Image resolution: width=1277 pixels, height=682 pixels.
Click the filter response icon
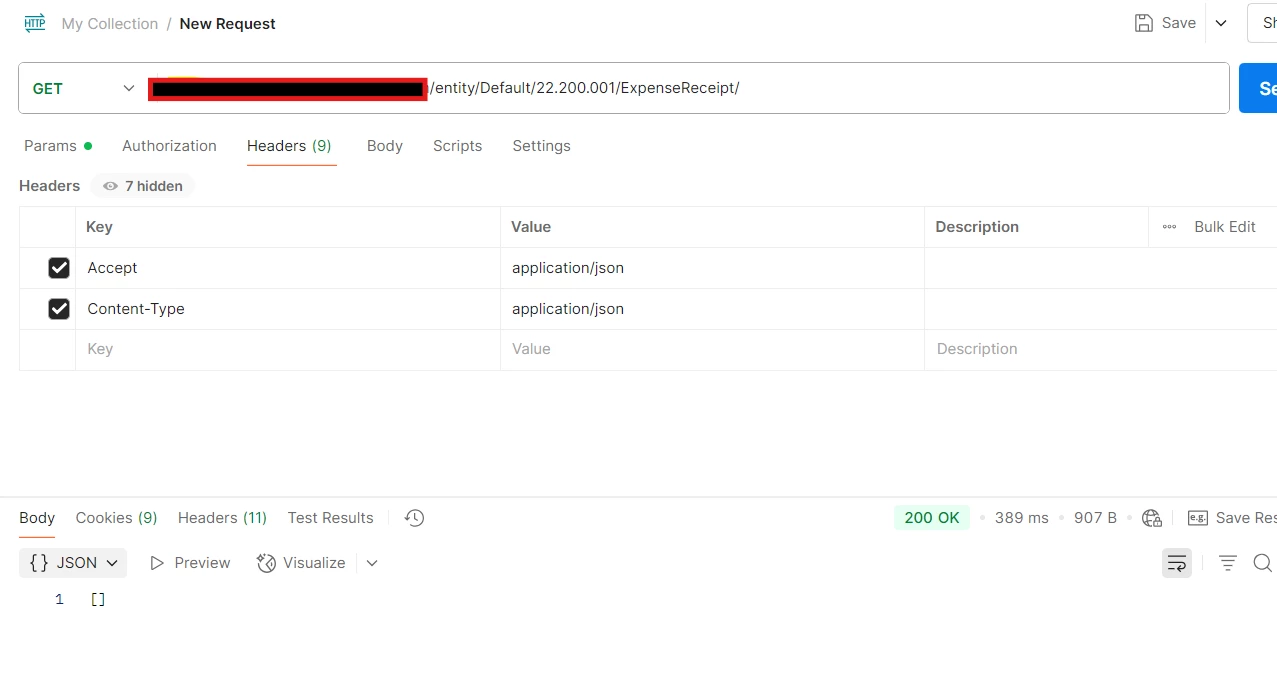[x=1228, y=563]
